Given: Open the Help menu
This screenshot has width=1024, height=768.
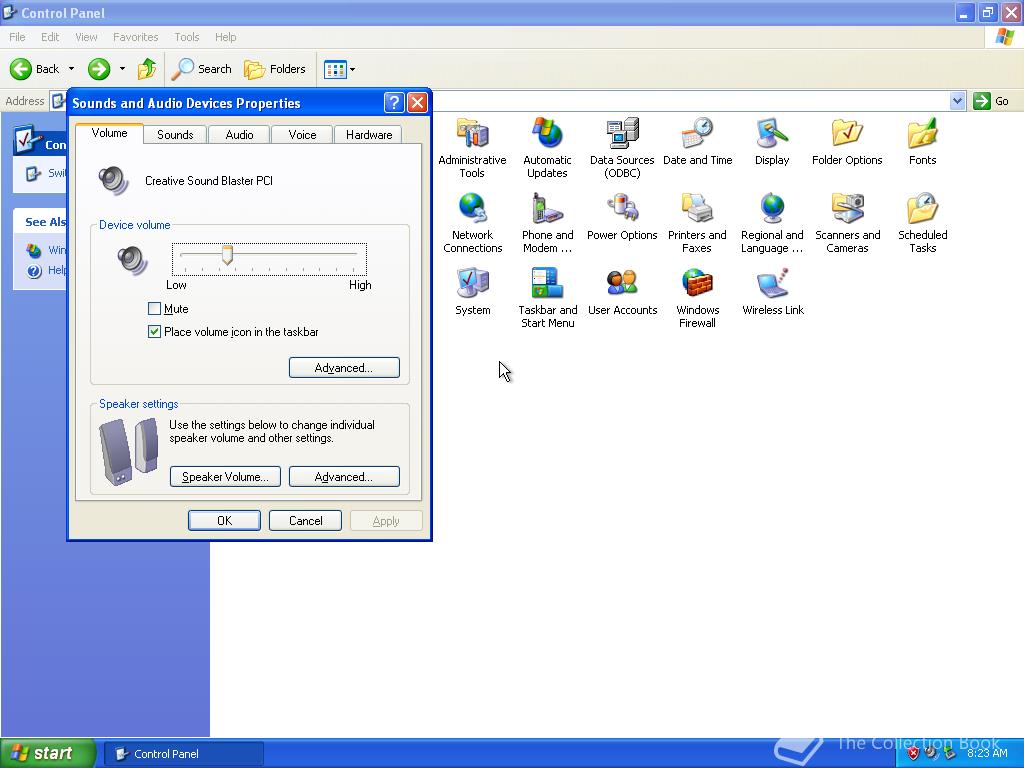Looking at the screenshot, I should pyautogui.click(x=225, y=37).
